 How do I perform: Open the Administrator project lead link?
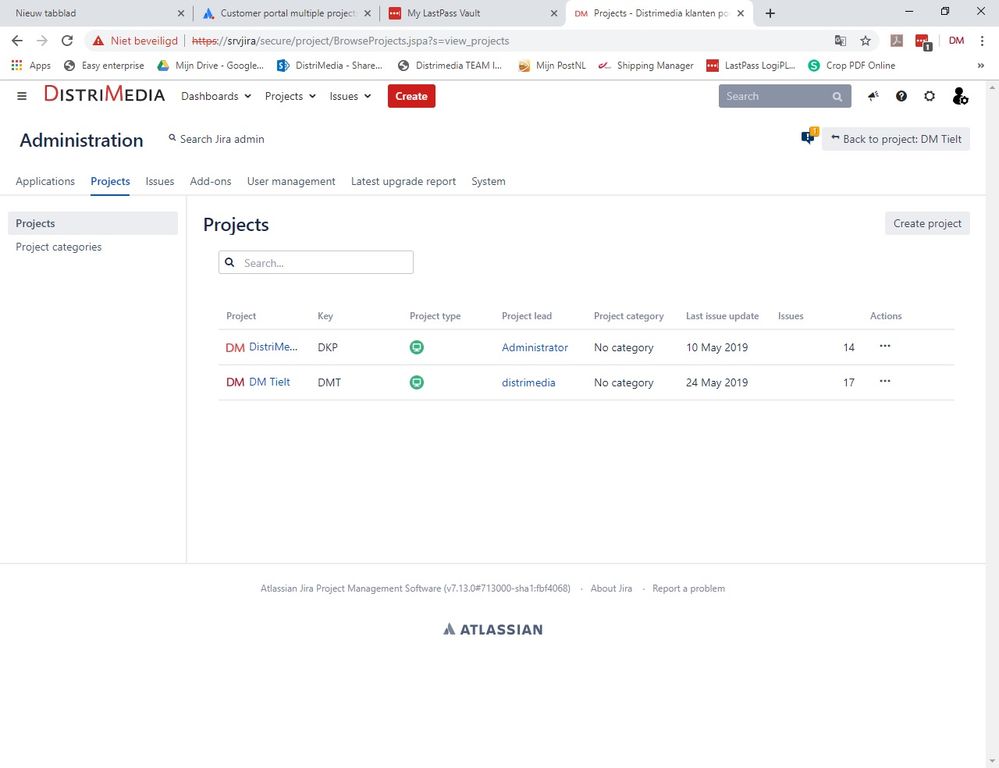tap(535, 347)
